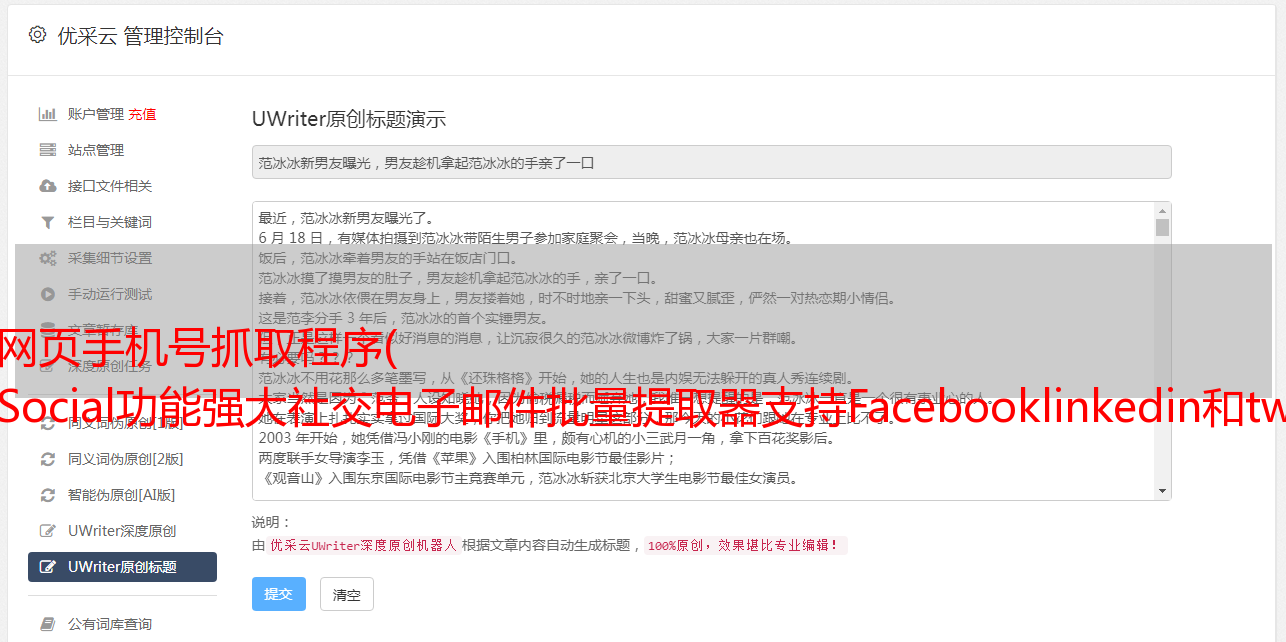Click the 提交 submit button
The height and width of the screenshot is (642, 1286).
(279, 594)
